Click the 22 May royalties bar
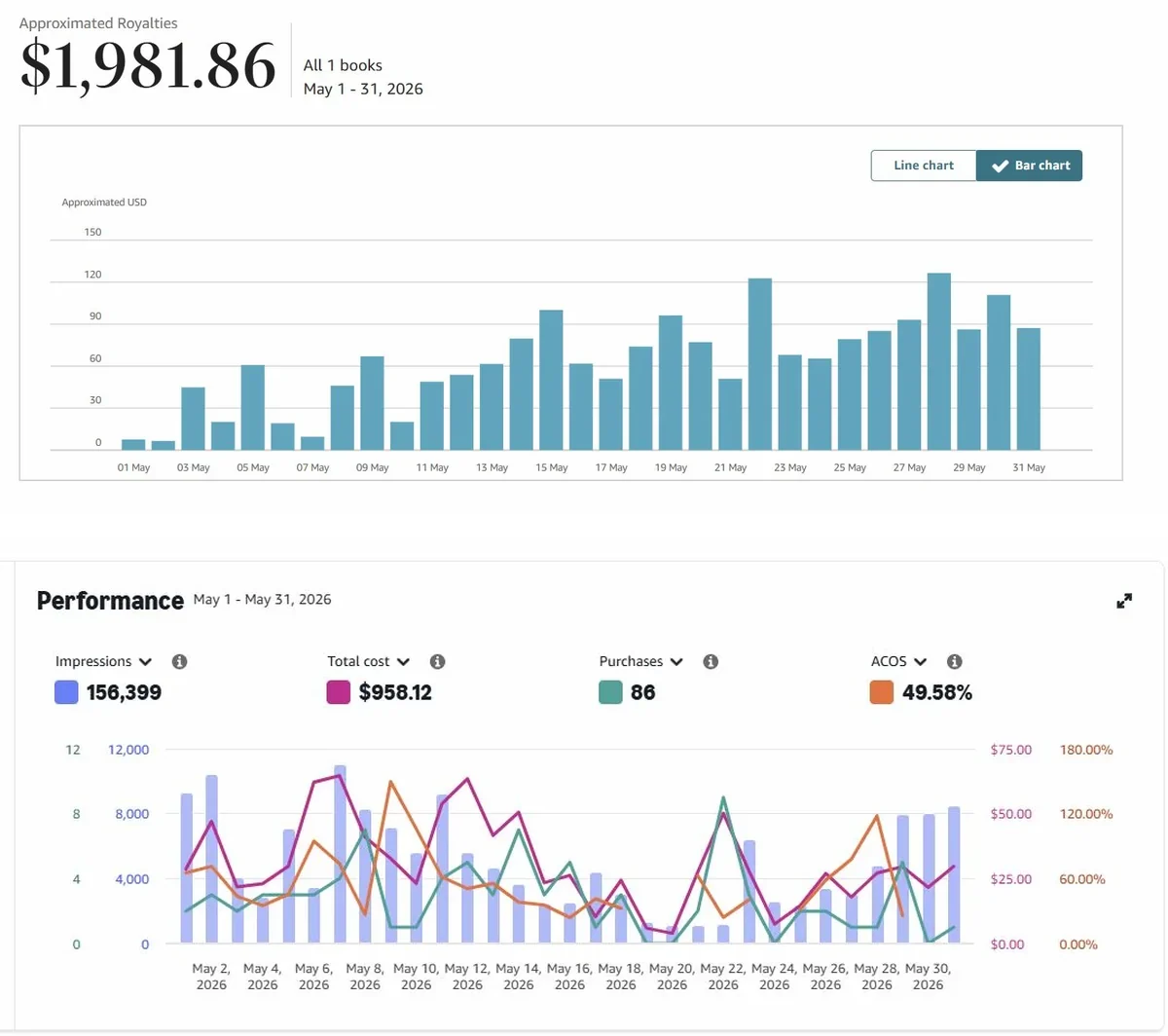Image resolution: width=1168 pixels, height=1036 pixels. click(x=760, y=364)
